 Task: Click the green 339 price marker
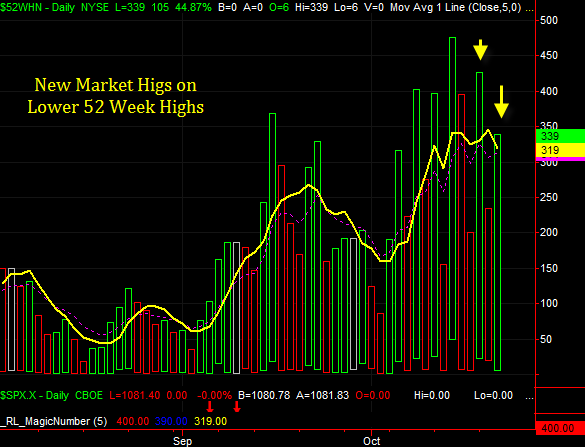click(x=560, y=136)
